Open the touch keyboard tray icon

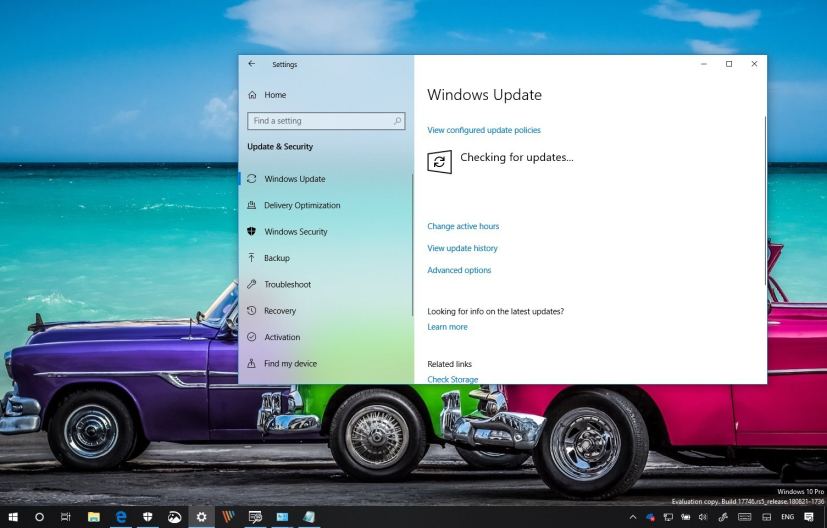(745, 517)
